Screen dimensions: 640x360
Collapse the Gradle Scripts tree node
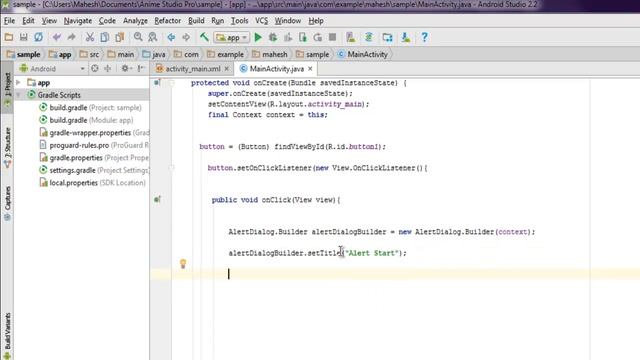(x=18, y=95)
